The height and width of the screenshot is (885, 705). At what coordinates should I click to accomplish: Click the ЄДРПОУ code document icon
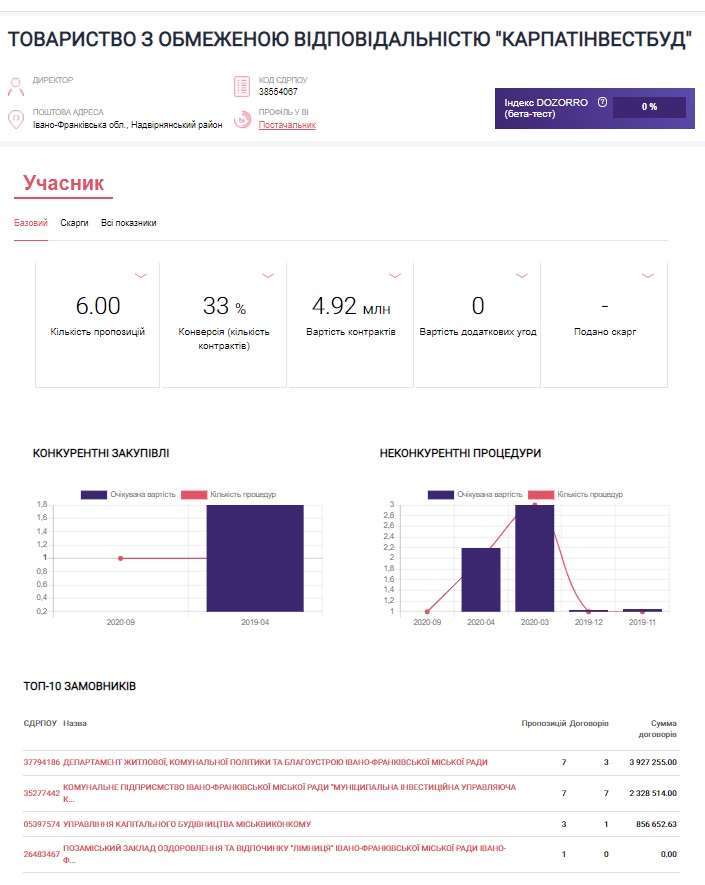(x=242, y=86)
